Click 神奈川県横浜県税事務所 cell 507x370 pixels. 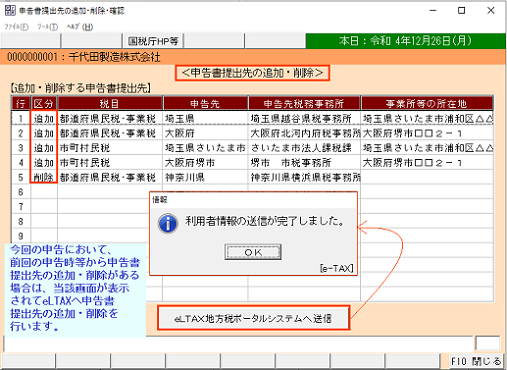[x=304, y=177]
